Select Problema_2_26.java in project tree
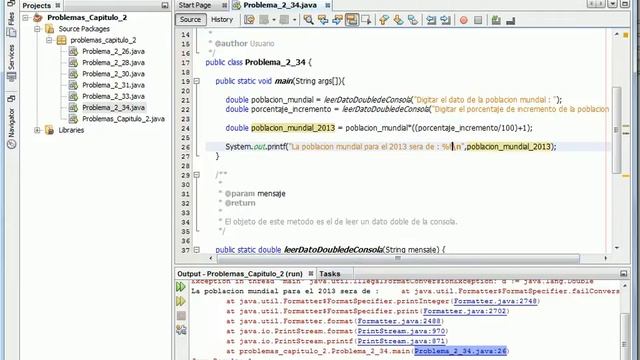Screen dimensions: 640x360 [113, 51]
